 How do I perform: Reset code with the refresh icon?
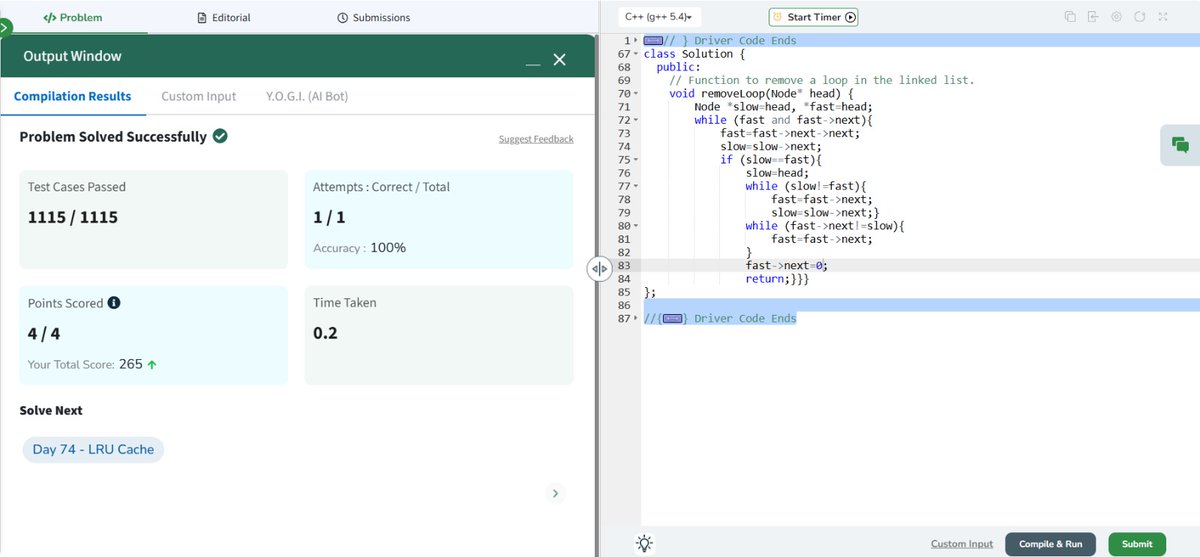tap(1140, 17)
